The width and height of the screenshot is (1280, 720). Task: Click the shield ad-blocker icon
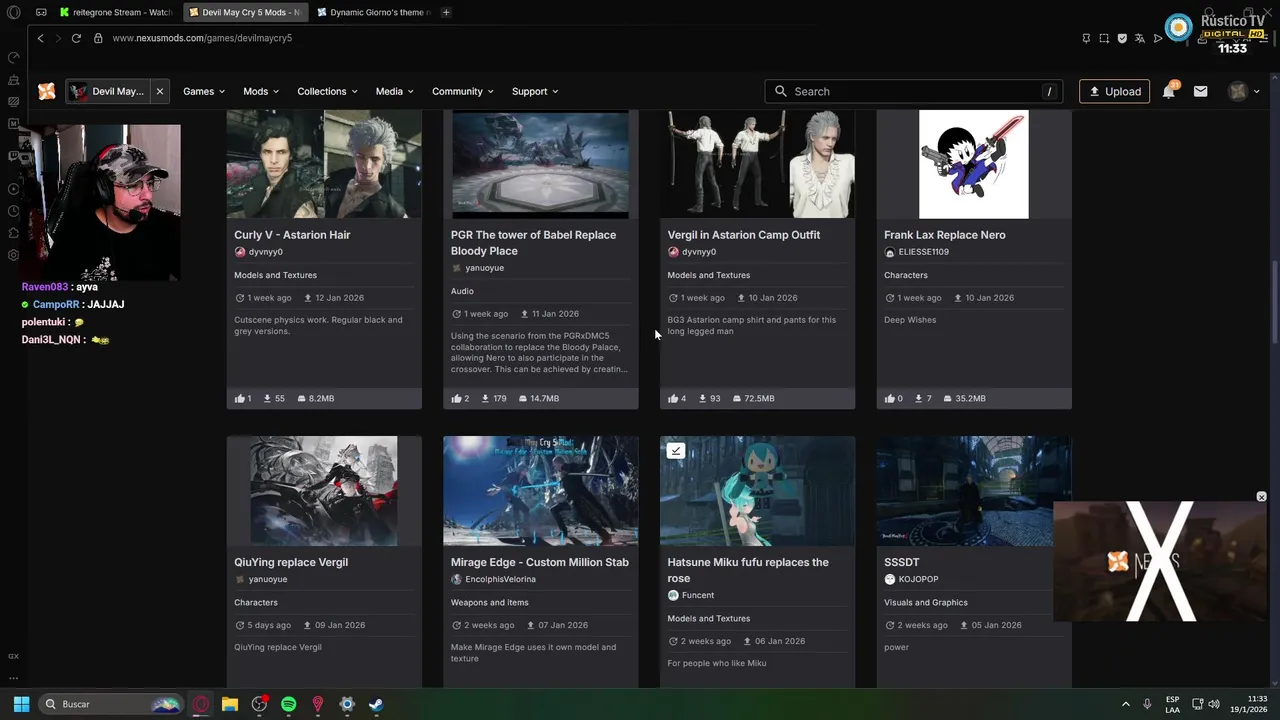point(1122,38)
